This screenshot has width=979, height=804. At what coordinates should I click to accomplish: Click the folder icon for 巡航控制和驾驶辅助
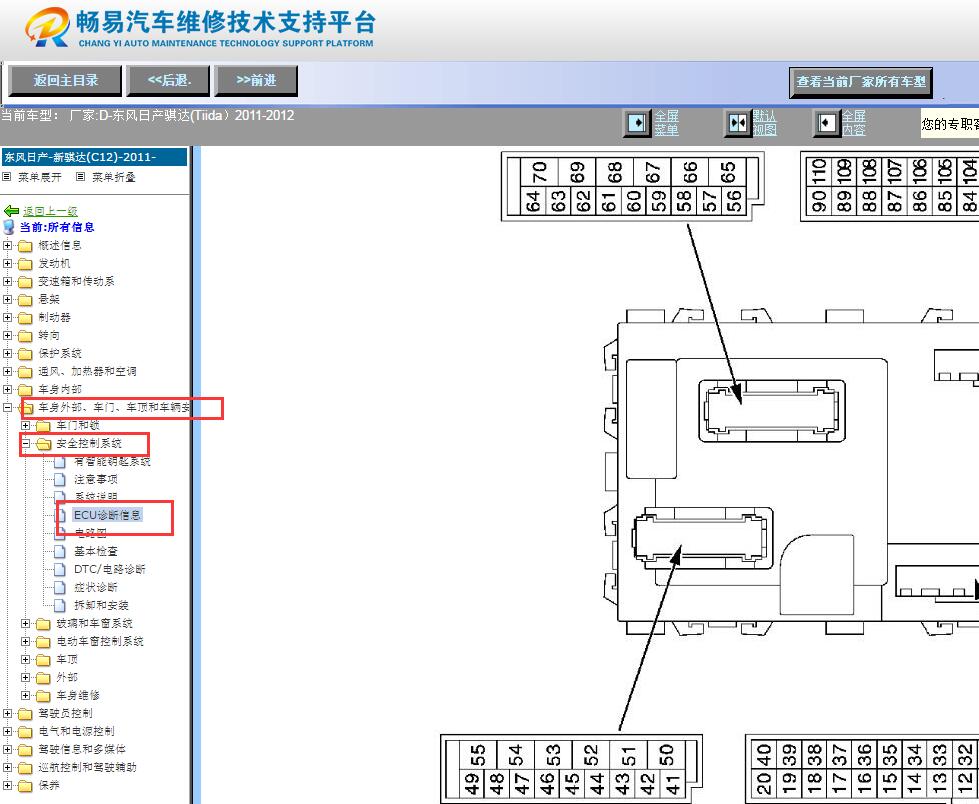click(25, 768)
